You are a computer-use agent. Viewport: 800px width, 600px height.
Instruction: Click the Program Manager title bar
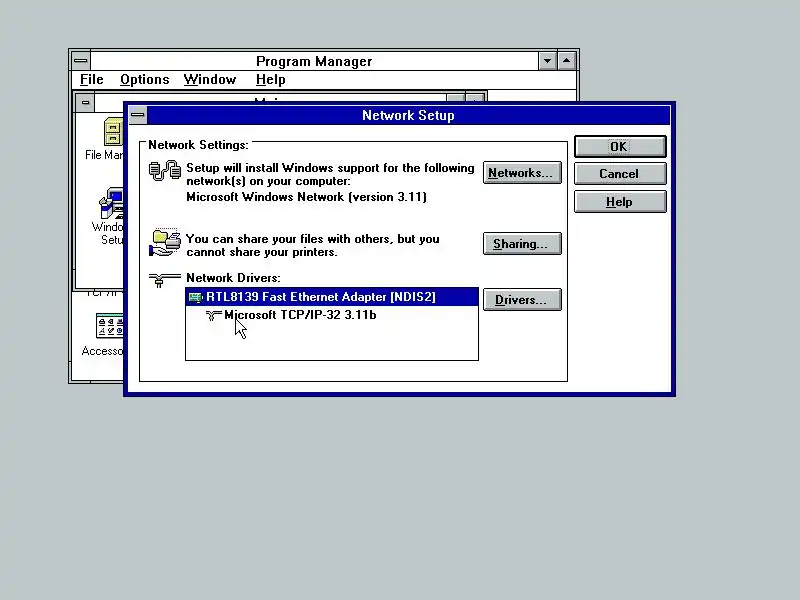click(314, 61)
